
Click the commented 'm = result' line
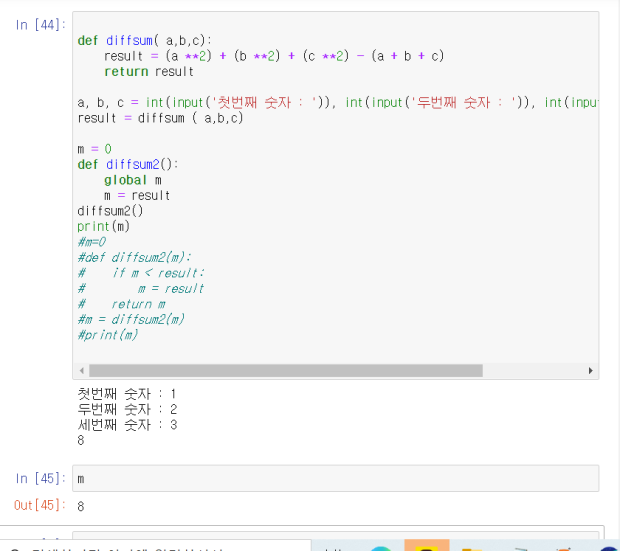click(x=171, y=289)
